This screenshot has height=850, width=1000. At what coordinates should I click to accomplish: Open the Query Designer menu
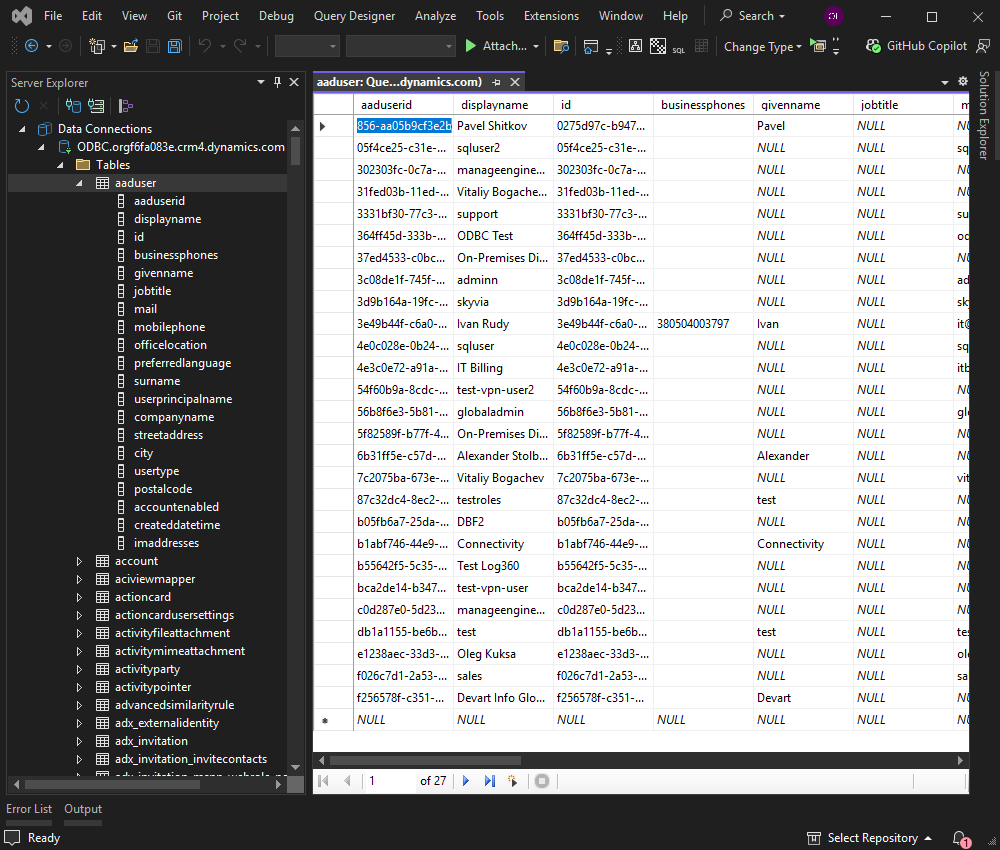[x=354, y=16]
